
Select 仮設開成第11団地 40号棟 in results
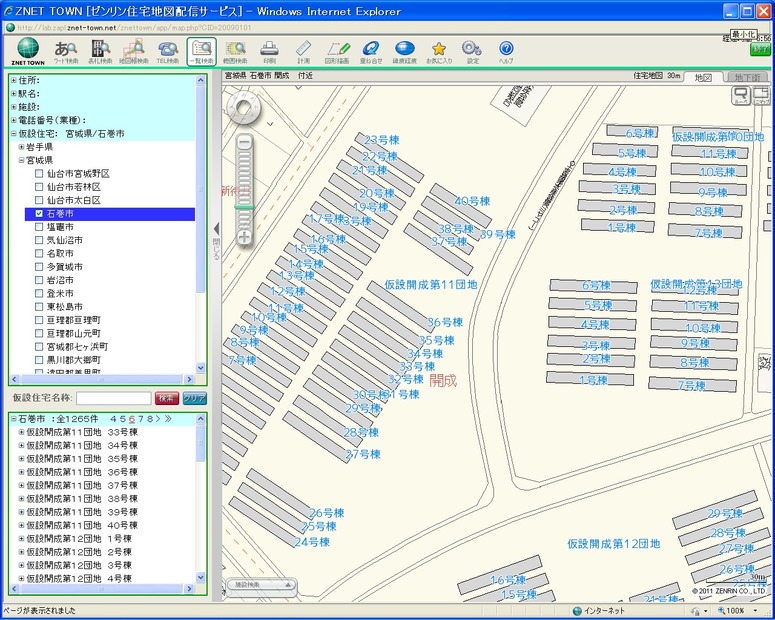point(82,526)
